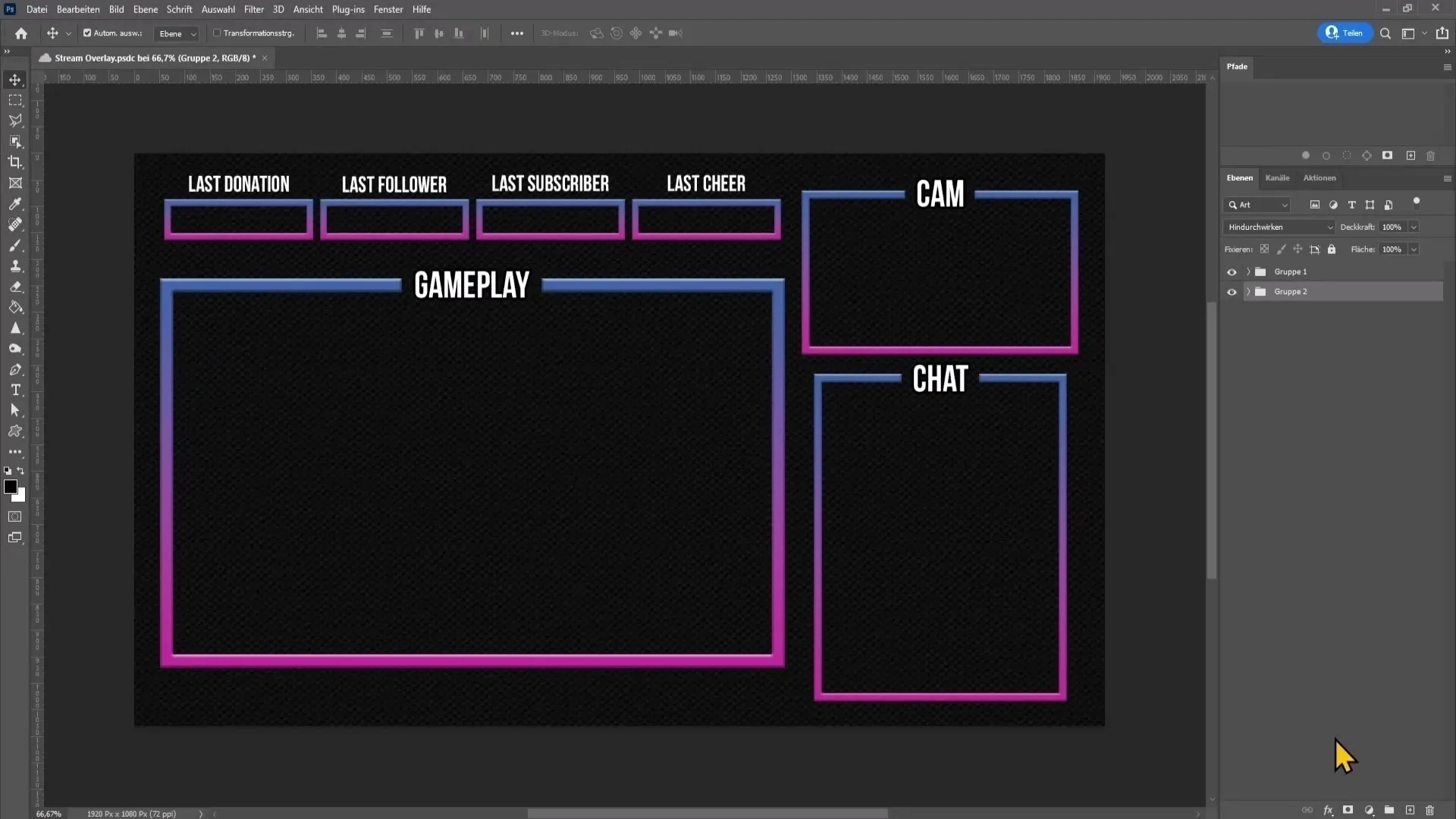
Task: Toggle visibility of Gruppe 2 layer
Action: (x=1232, y=291)
